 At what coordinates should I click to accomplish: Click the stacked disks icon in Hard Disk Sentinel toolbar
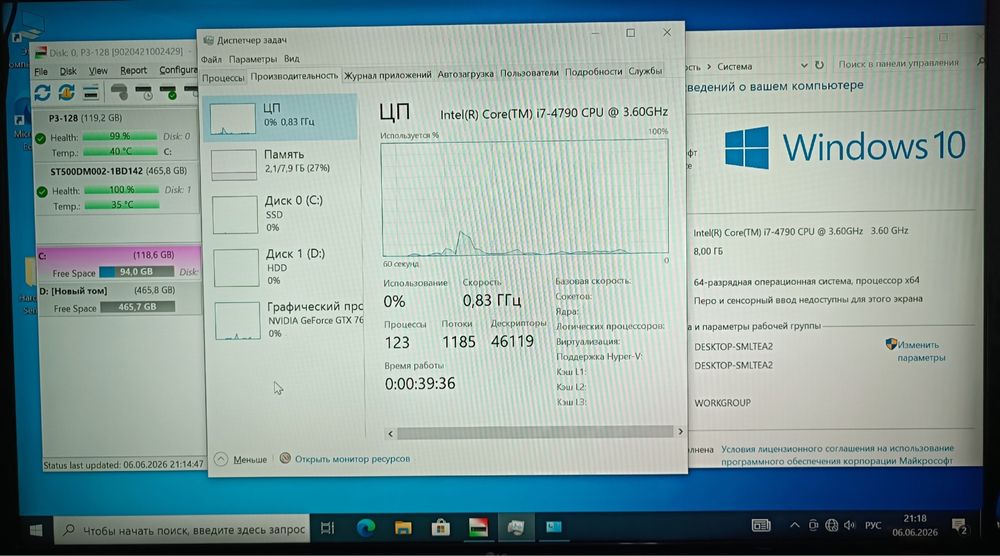[x=91, y=93]
